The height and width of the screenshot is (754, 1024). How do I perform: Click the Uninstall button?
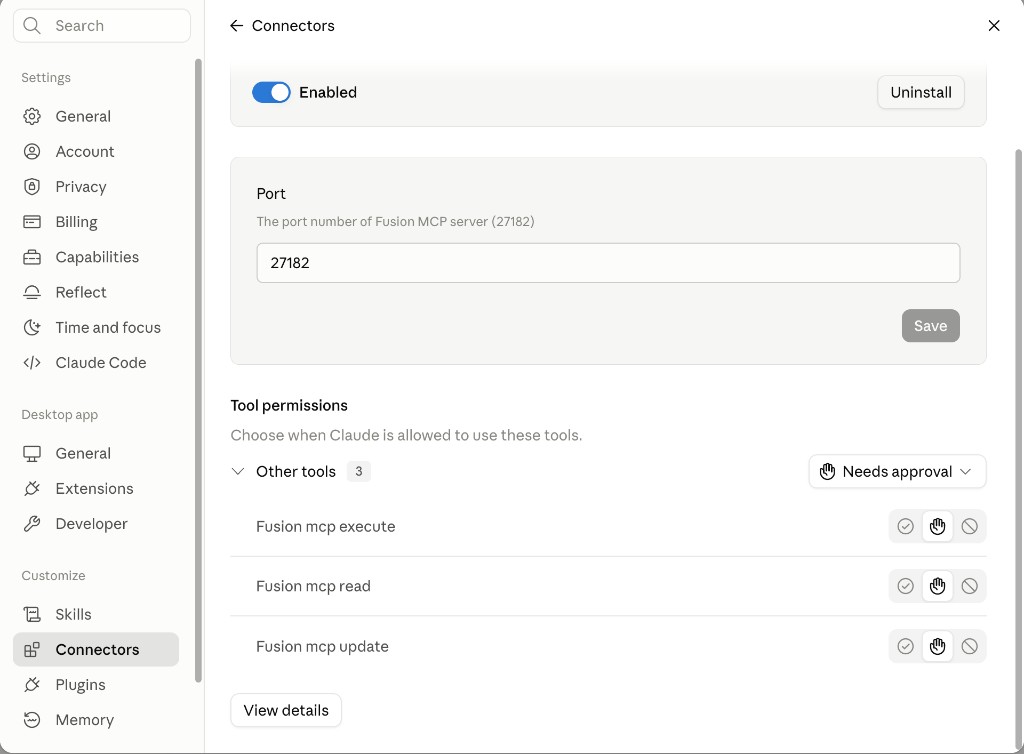pyautogui.click(x=921, y=92)
